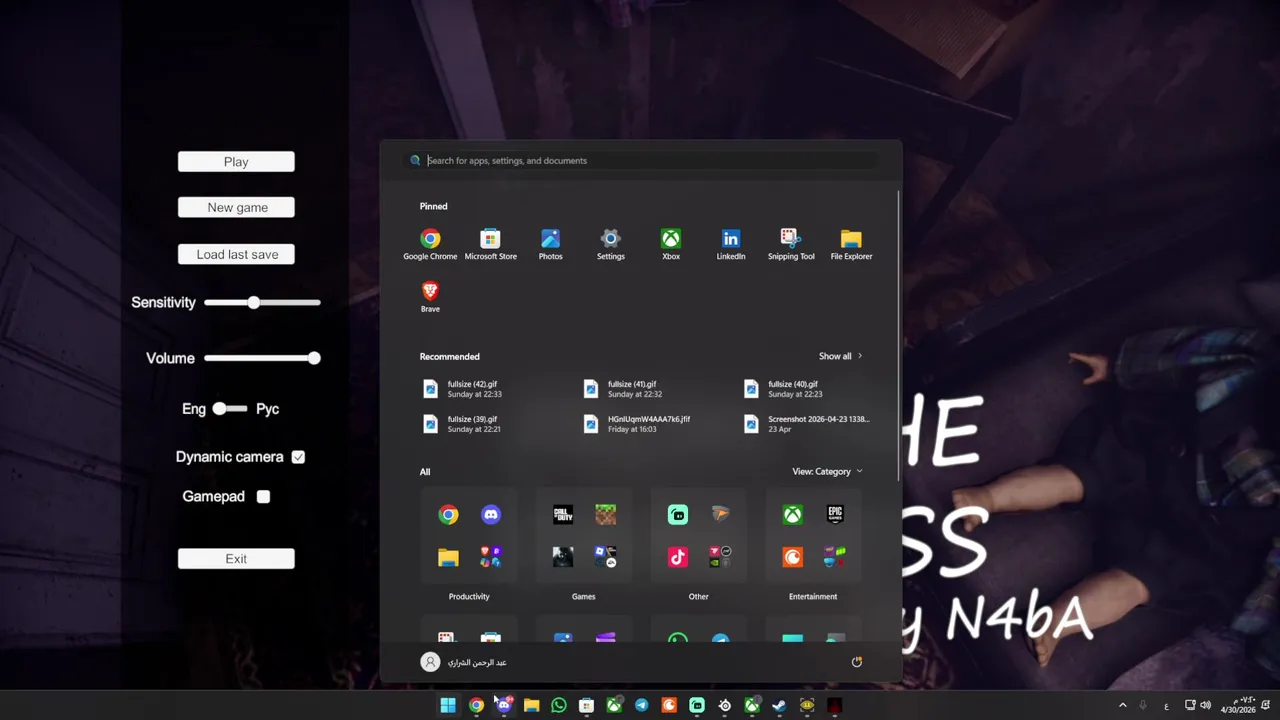1280x720 pixels.
Task: Open File Explorer from Pinned apps
Action: click(851, 244)
